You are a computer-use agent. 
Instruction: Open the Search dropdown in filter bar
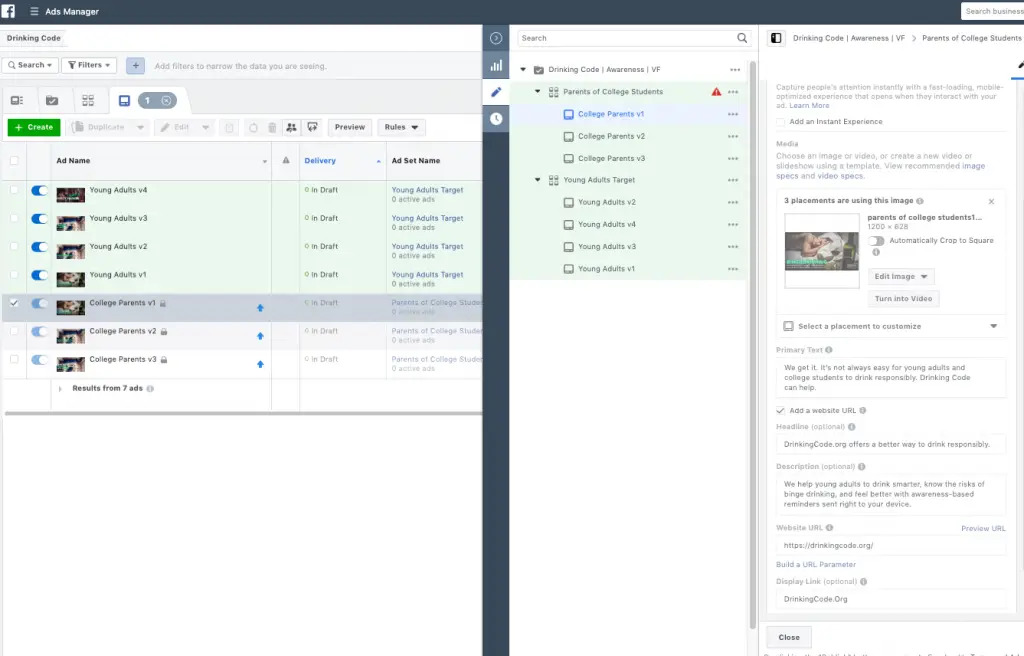pyautogui.click(x=30, y=65)
